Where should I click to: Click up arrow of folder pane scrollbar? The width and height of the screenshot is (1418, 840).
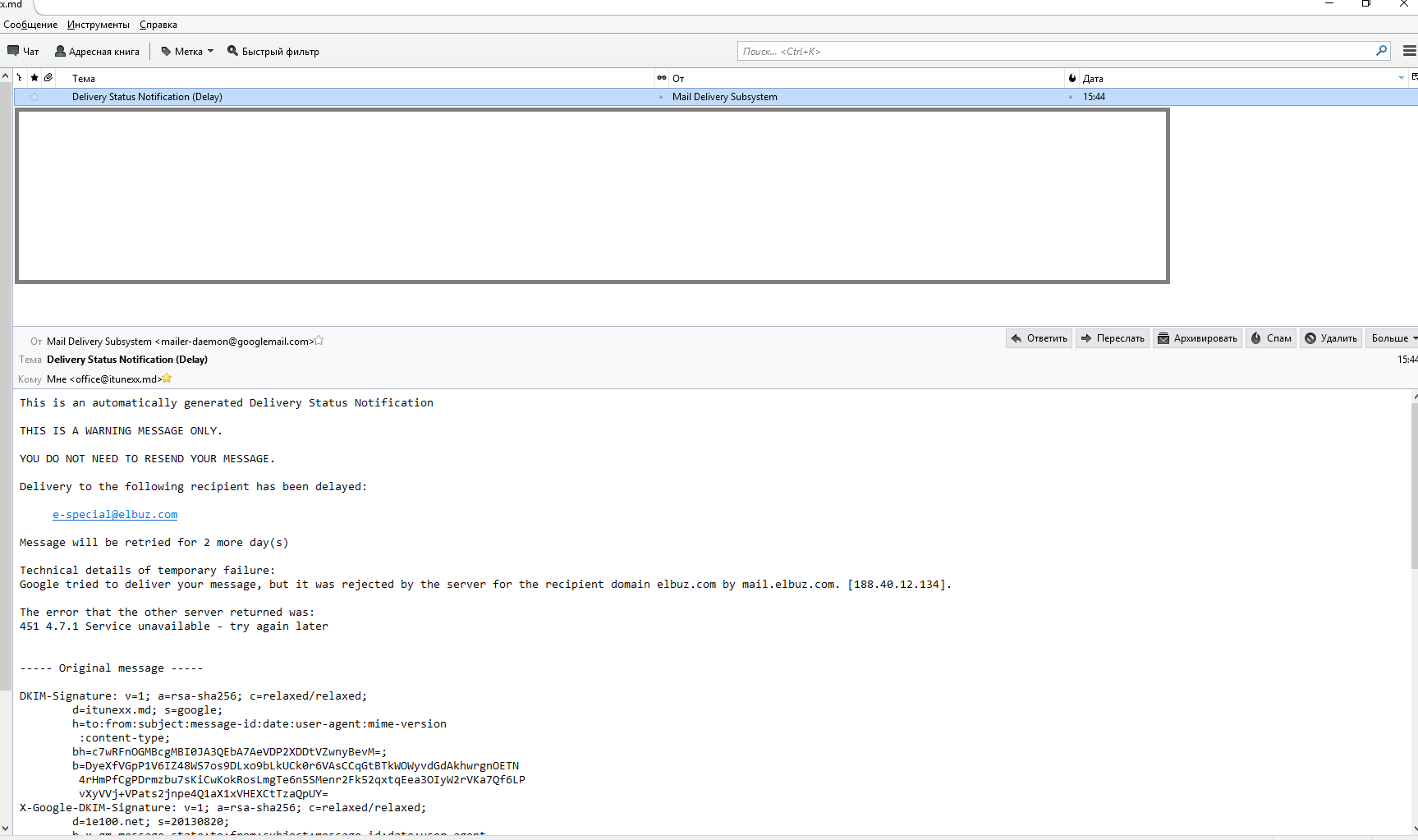(6, 76)
